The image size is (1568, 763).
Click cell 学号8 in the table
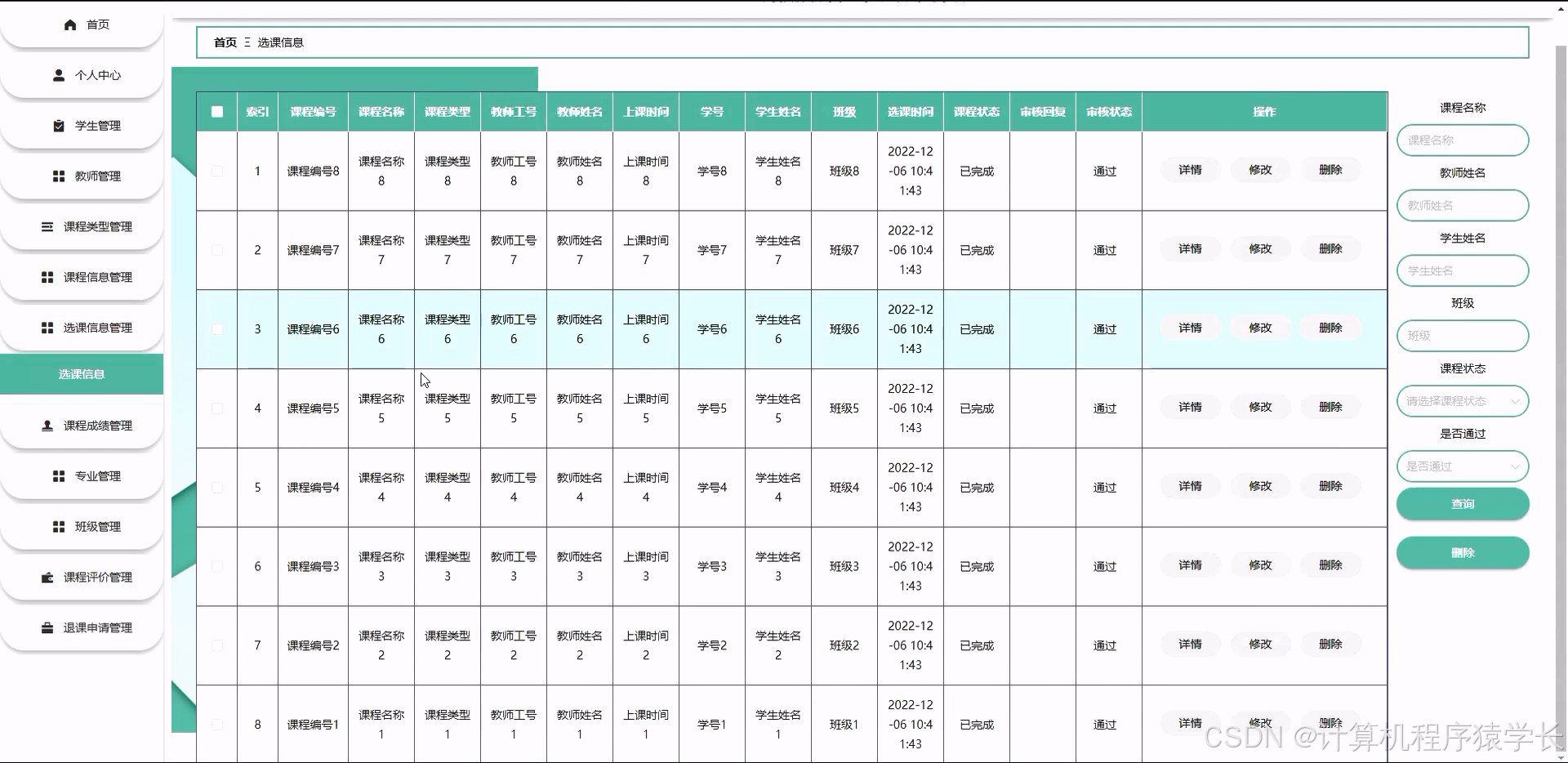pyautogui.click(x=712, y=172)
